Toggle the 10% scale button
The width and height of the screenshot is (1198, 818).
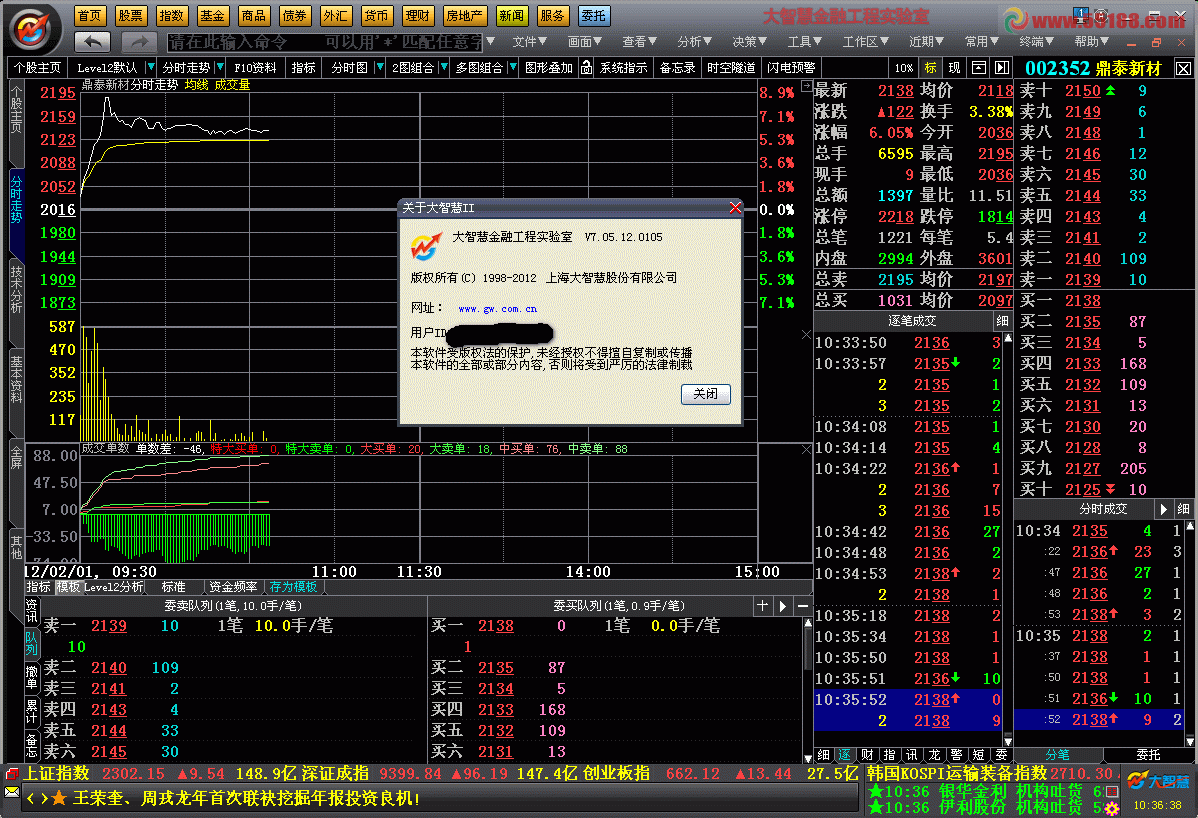coord(904,68)
